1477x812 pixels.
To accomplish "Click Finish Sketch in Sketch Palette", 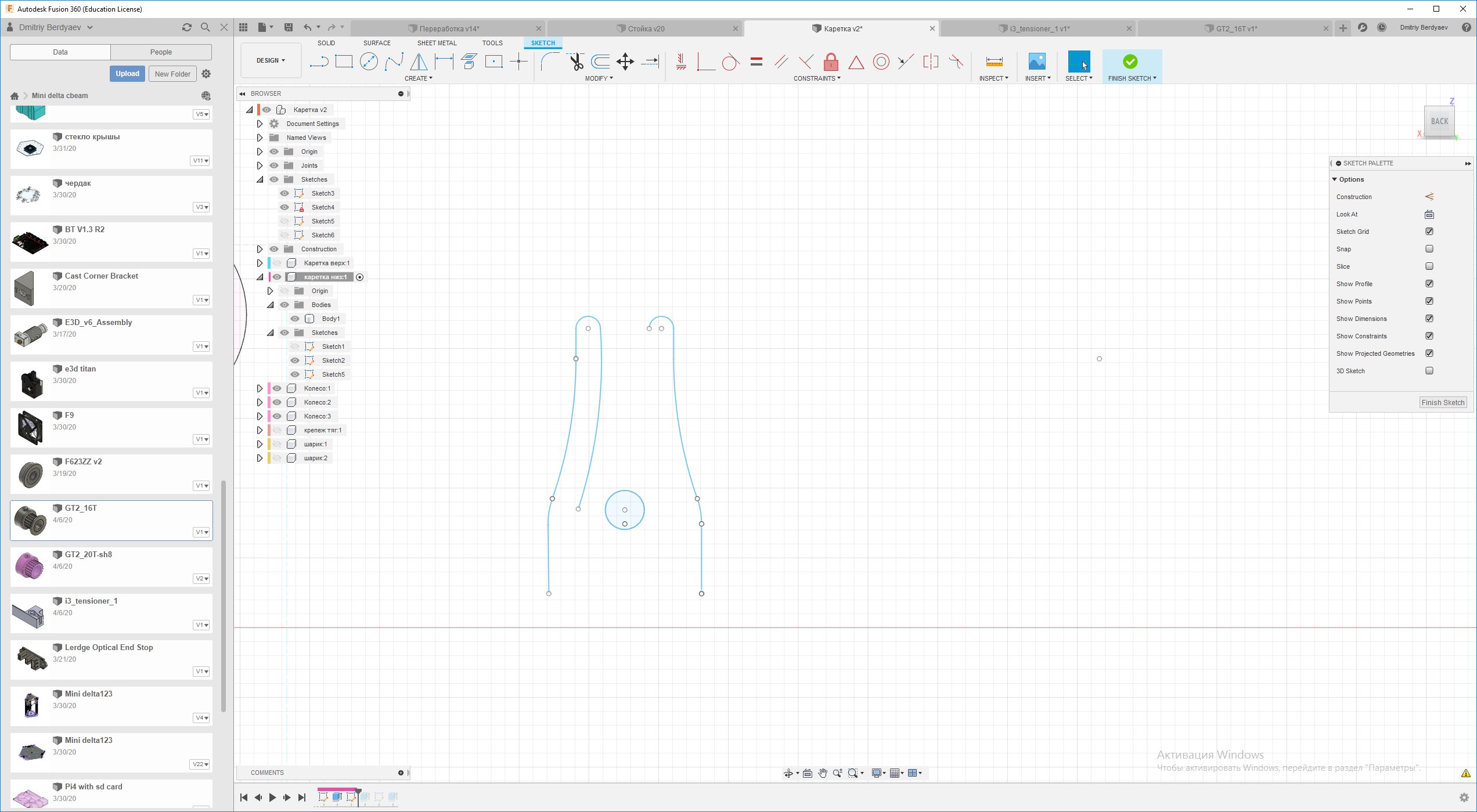I will [x=1443, y=402].
